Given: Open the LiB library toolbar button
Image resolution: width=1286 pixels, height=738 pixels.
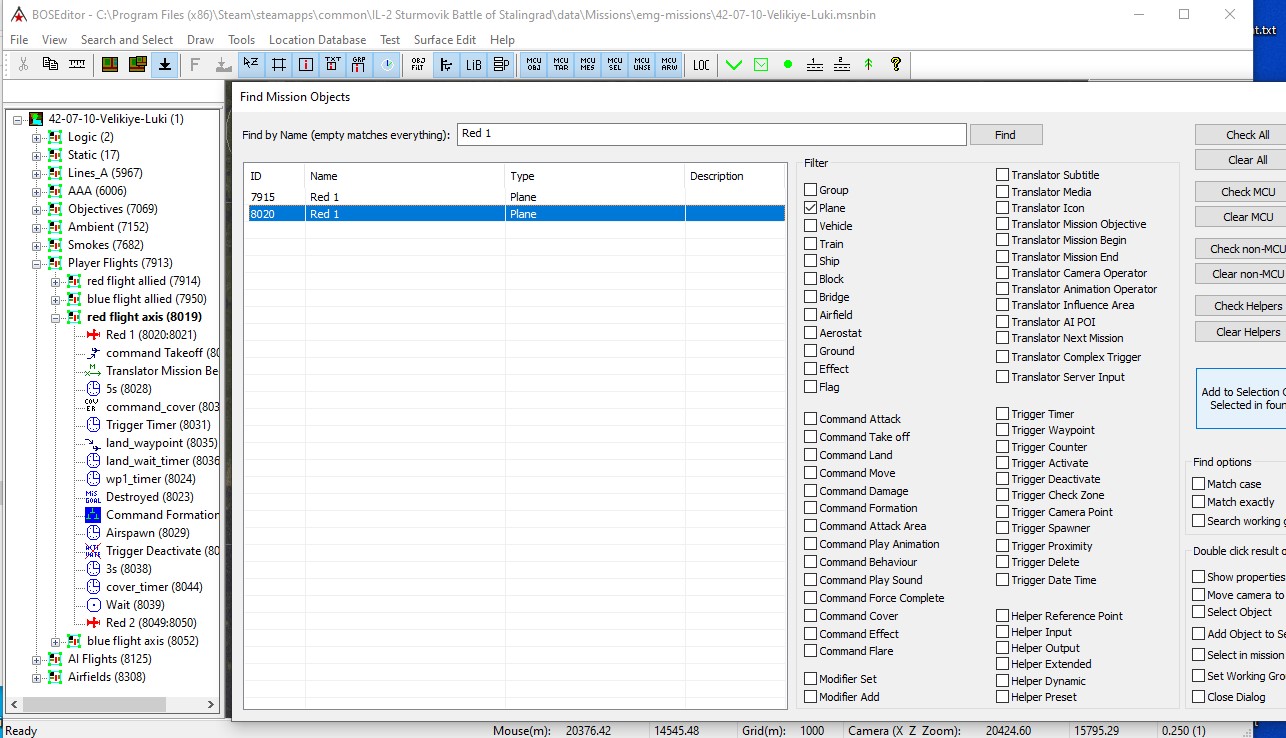Looking at the screenshot, I should [473, 64].
